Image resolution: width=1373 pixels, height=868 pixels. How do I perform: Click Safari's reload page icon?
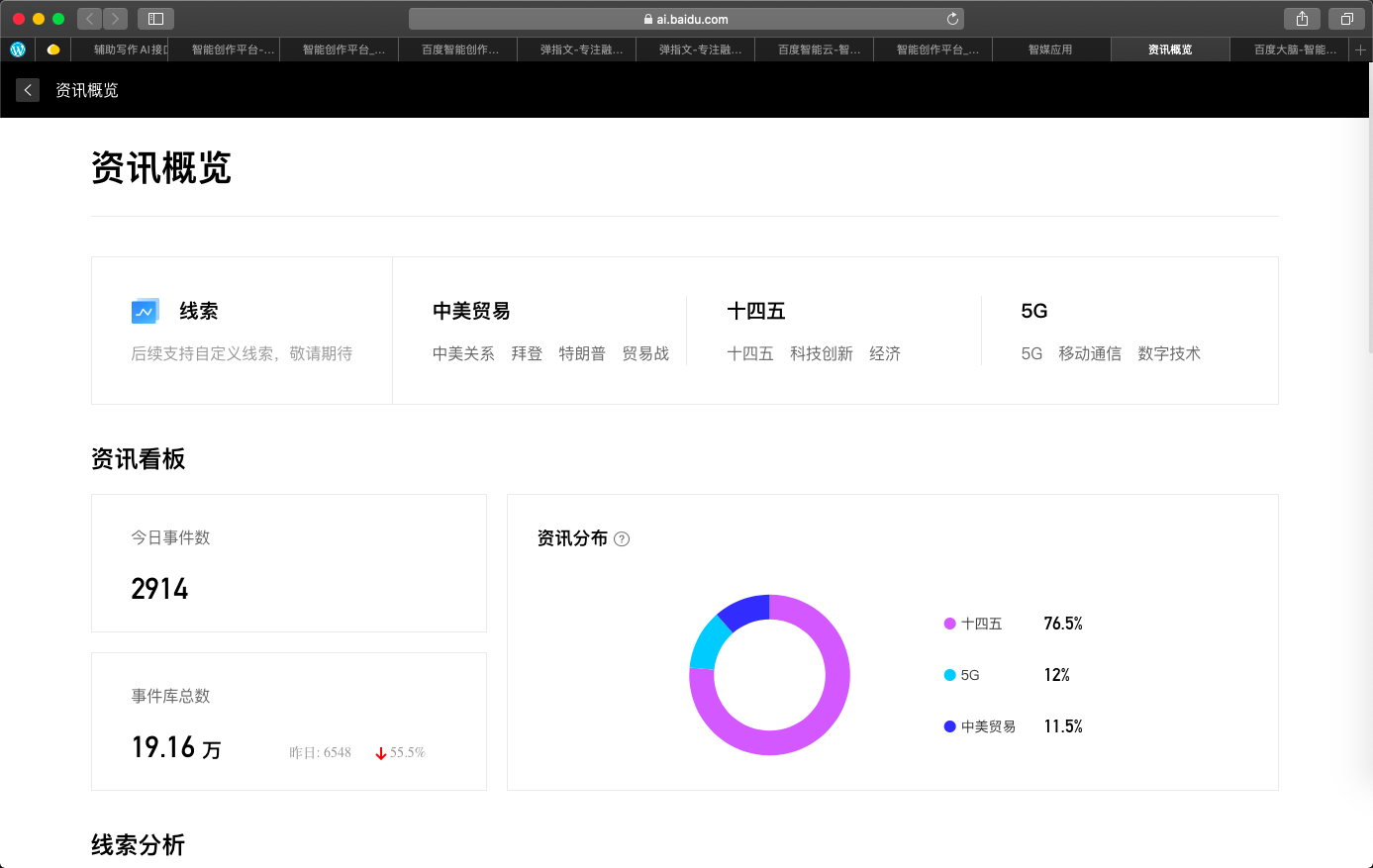coord(952,19)
